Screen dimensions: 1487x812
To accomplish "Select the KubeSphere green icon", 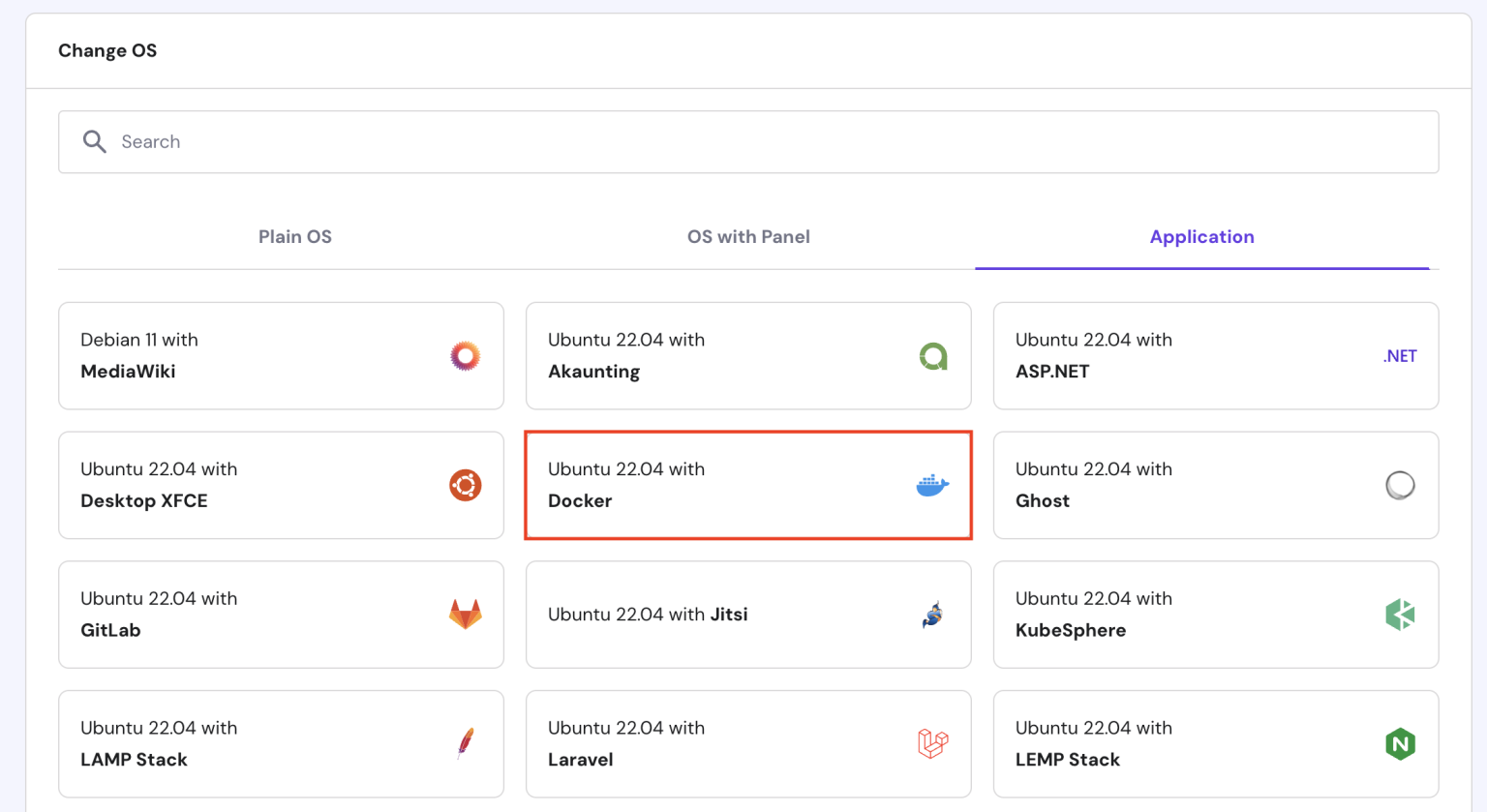I will [x=1401, y=614].
